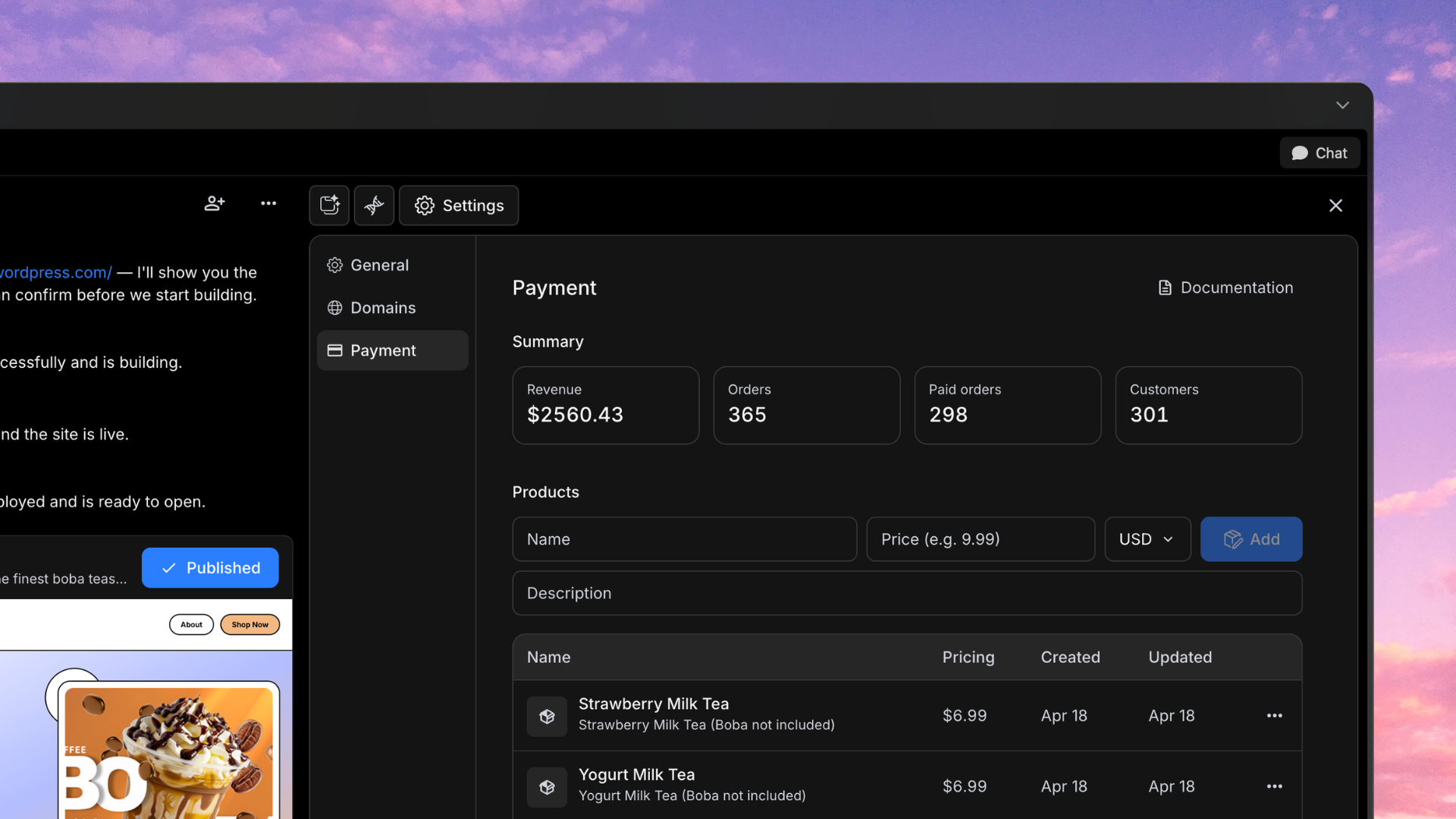Screen dimensions: 1456x819
Task: Open the Documentation link
Action: pyautogui.click(x=1225, y=288)
